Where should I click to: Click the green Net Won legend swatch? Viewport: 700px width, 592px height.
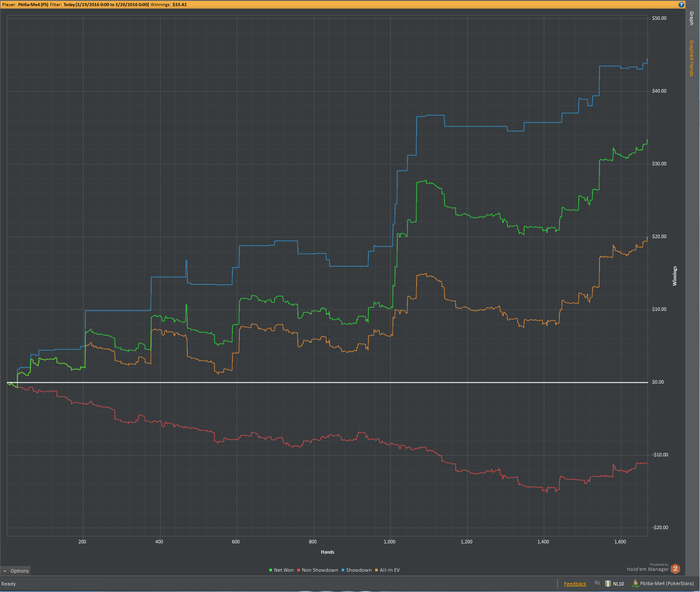(x=271, y=570)
